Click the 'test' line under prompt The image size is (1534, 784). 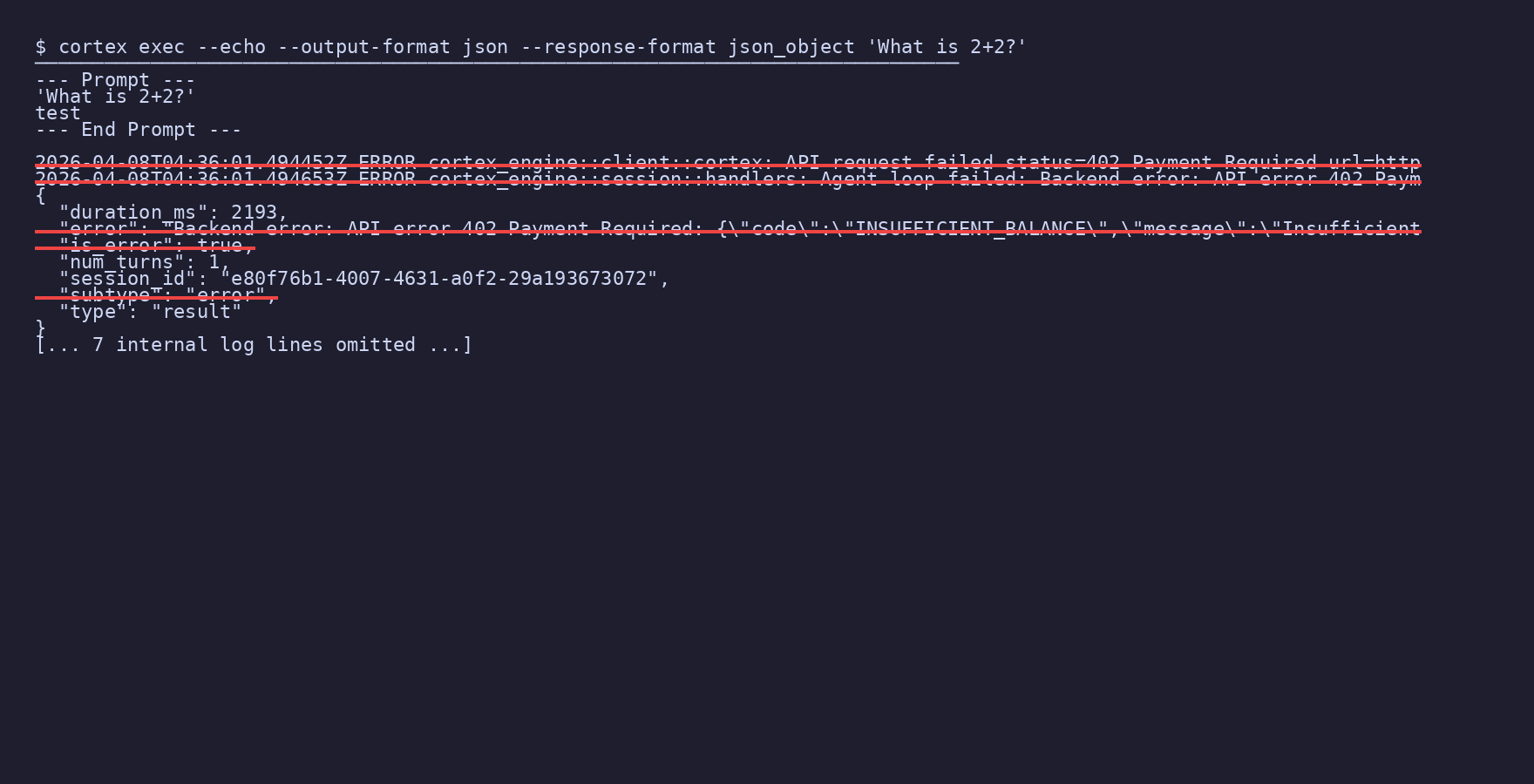coord(58,113)
